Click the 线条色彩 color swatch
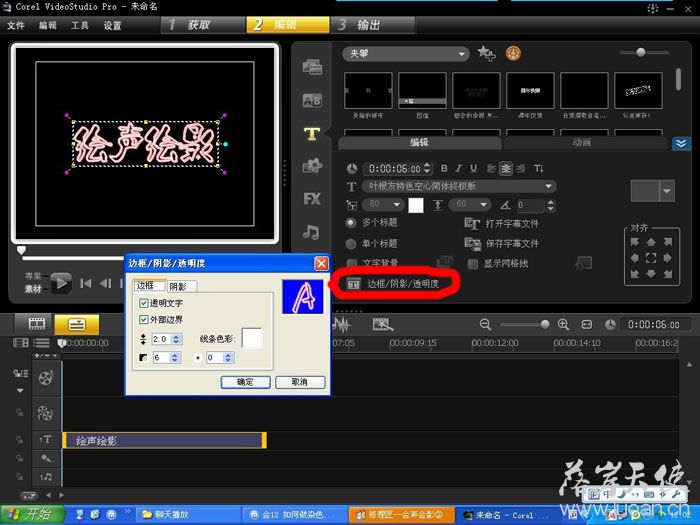The height and width of the screenshot is (525, 700). coord(251,338)
